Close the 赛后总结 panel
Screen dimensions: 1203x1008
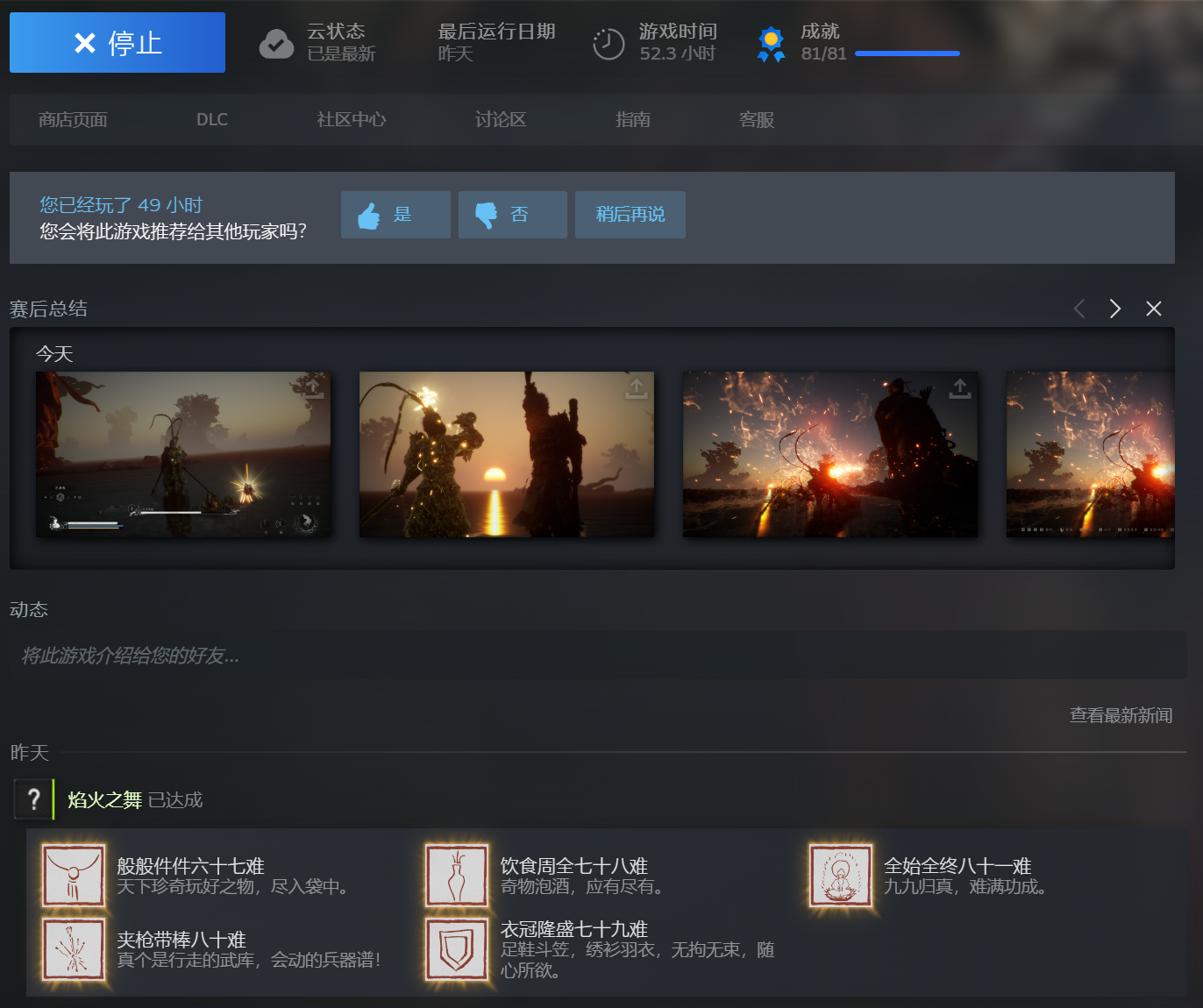[1154, 309]
